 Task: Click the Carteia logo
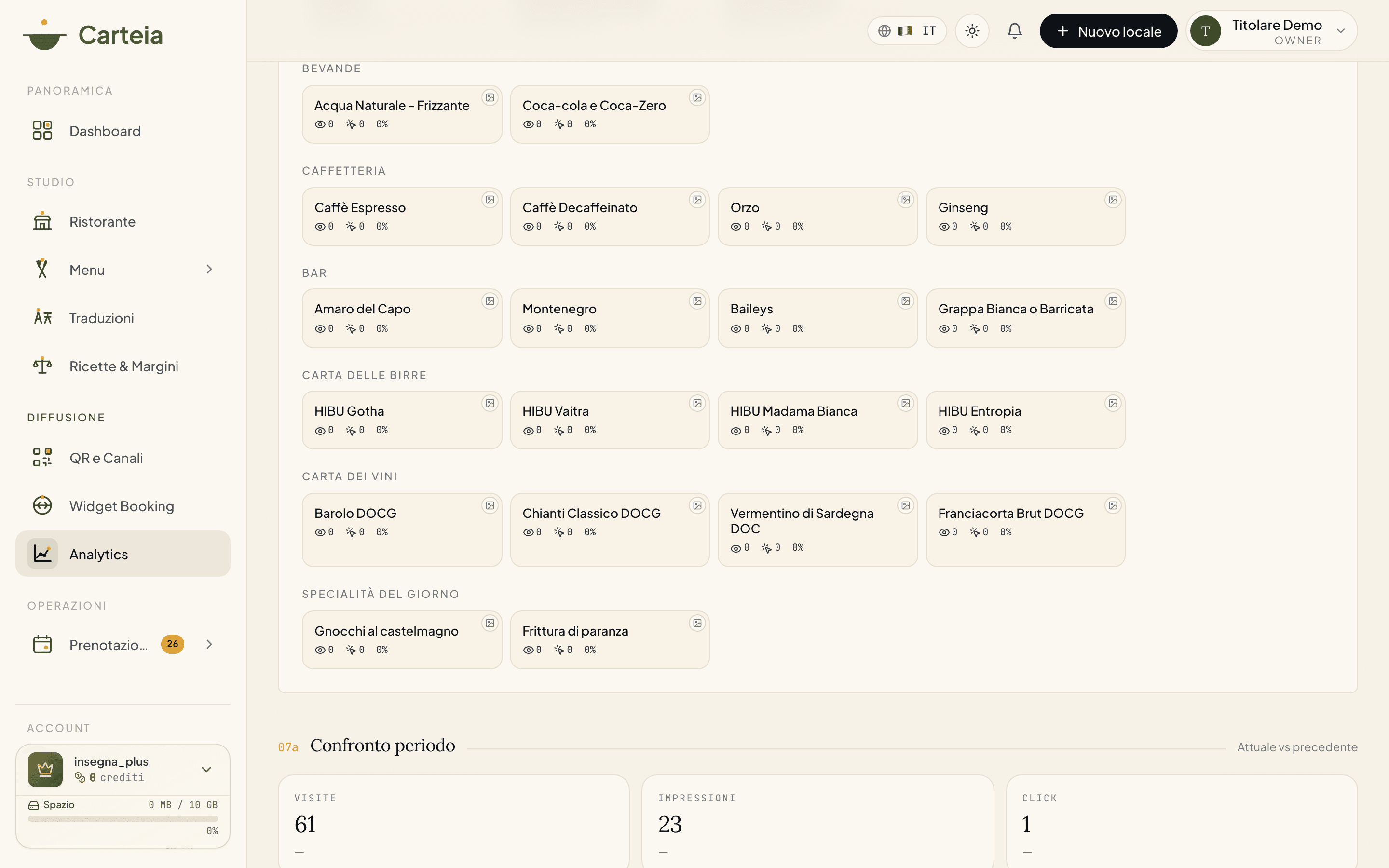click(x=93, y=35)
